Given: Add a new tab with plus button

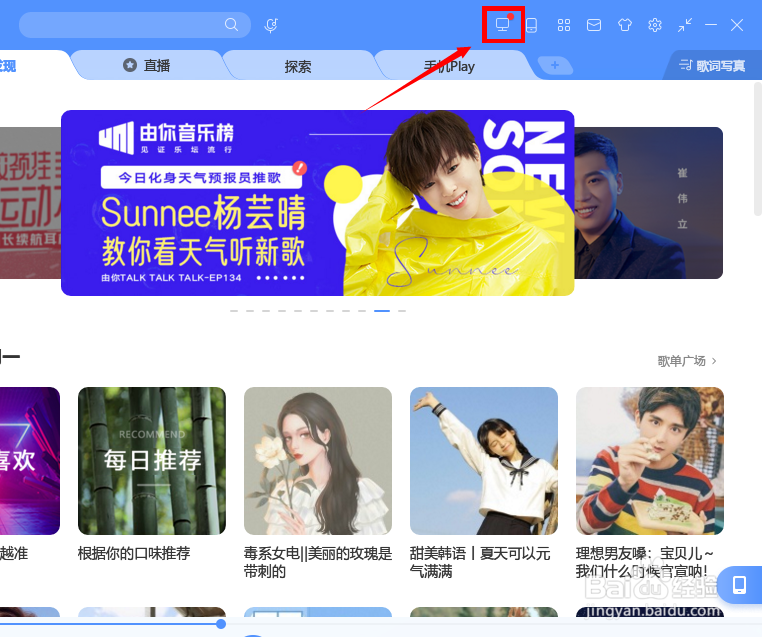Looking at the screenshot, I should (x=555, y=65).
